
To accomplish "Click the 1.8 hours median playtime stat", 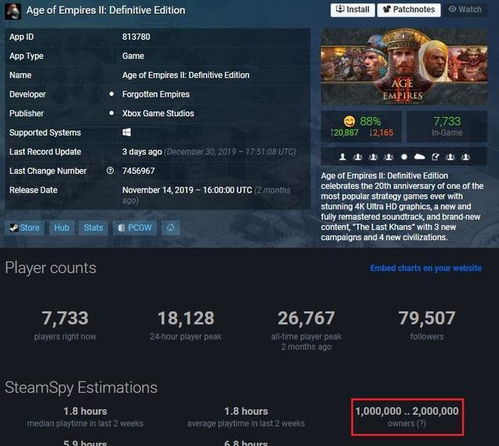I will coord(85,417).
